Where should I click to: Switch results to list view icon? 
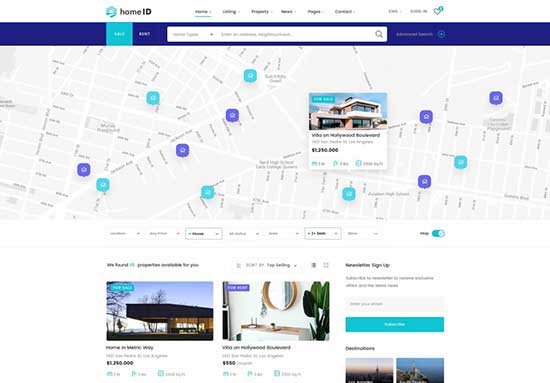pos(314,265)
